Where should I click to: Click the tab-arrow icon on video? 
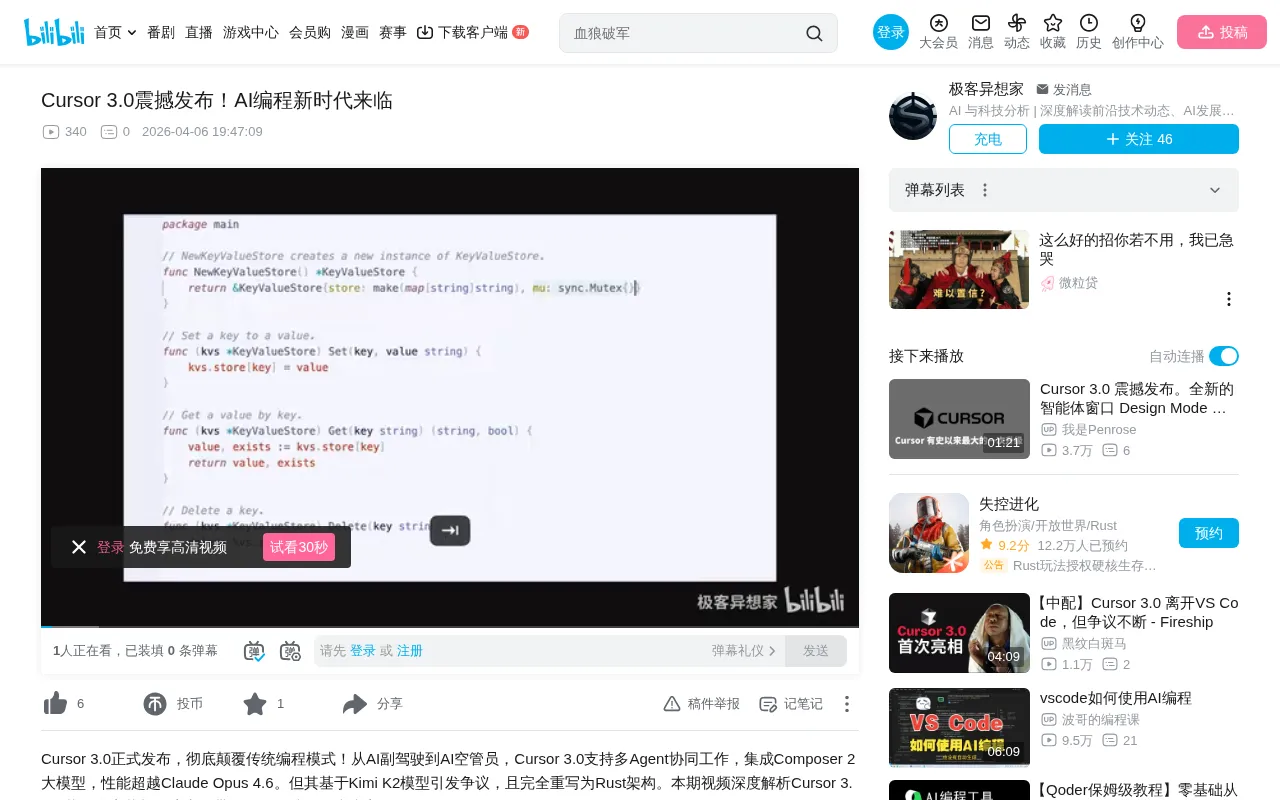coord(450,531)
